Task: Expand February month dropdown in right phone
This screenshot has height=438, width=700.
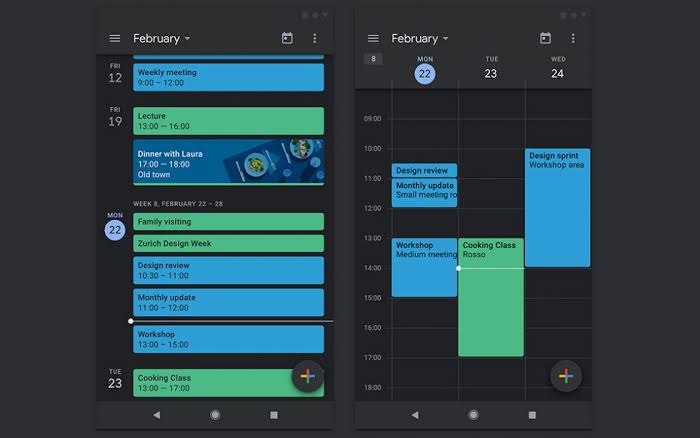Action: pos(420,38)
